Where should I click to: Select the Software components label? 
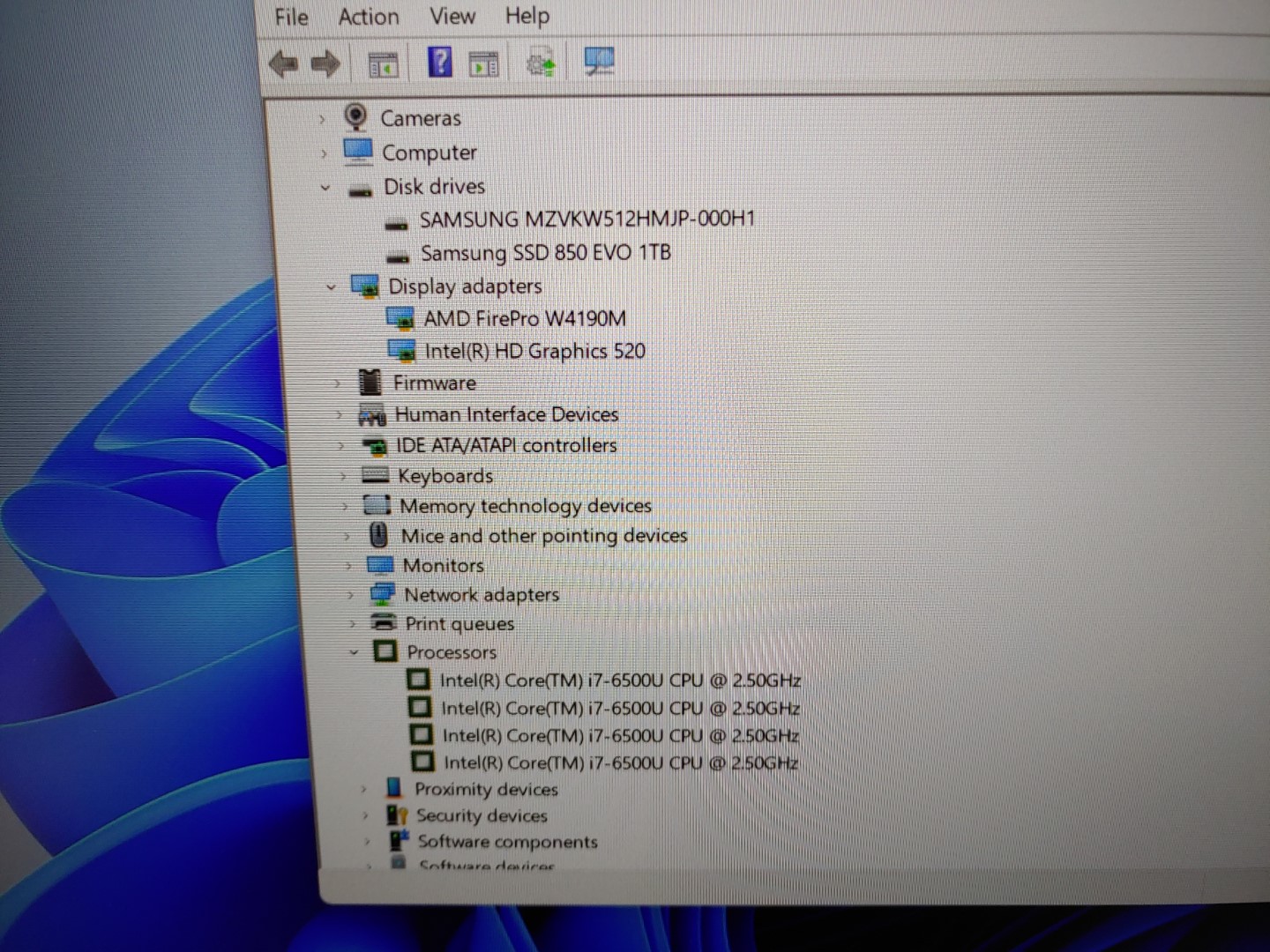coord(507,842)
